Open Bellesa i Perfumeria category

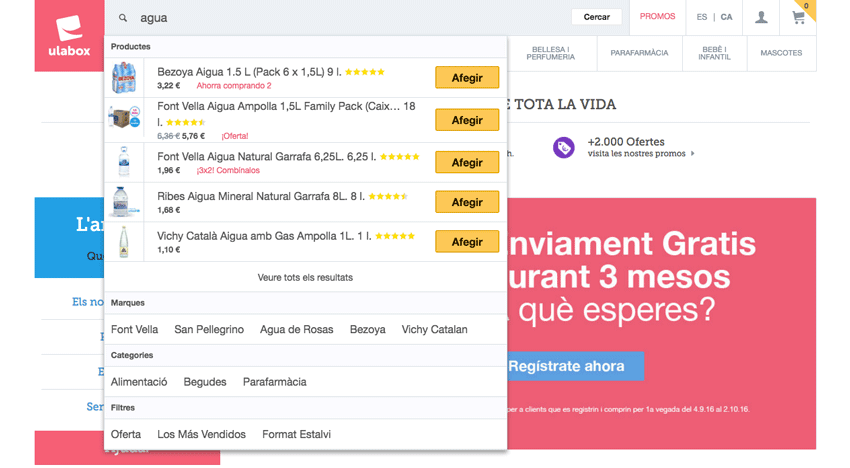[x=550, y=53]
